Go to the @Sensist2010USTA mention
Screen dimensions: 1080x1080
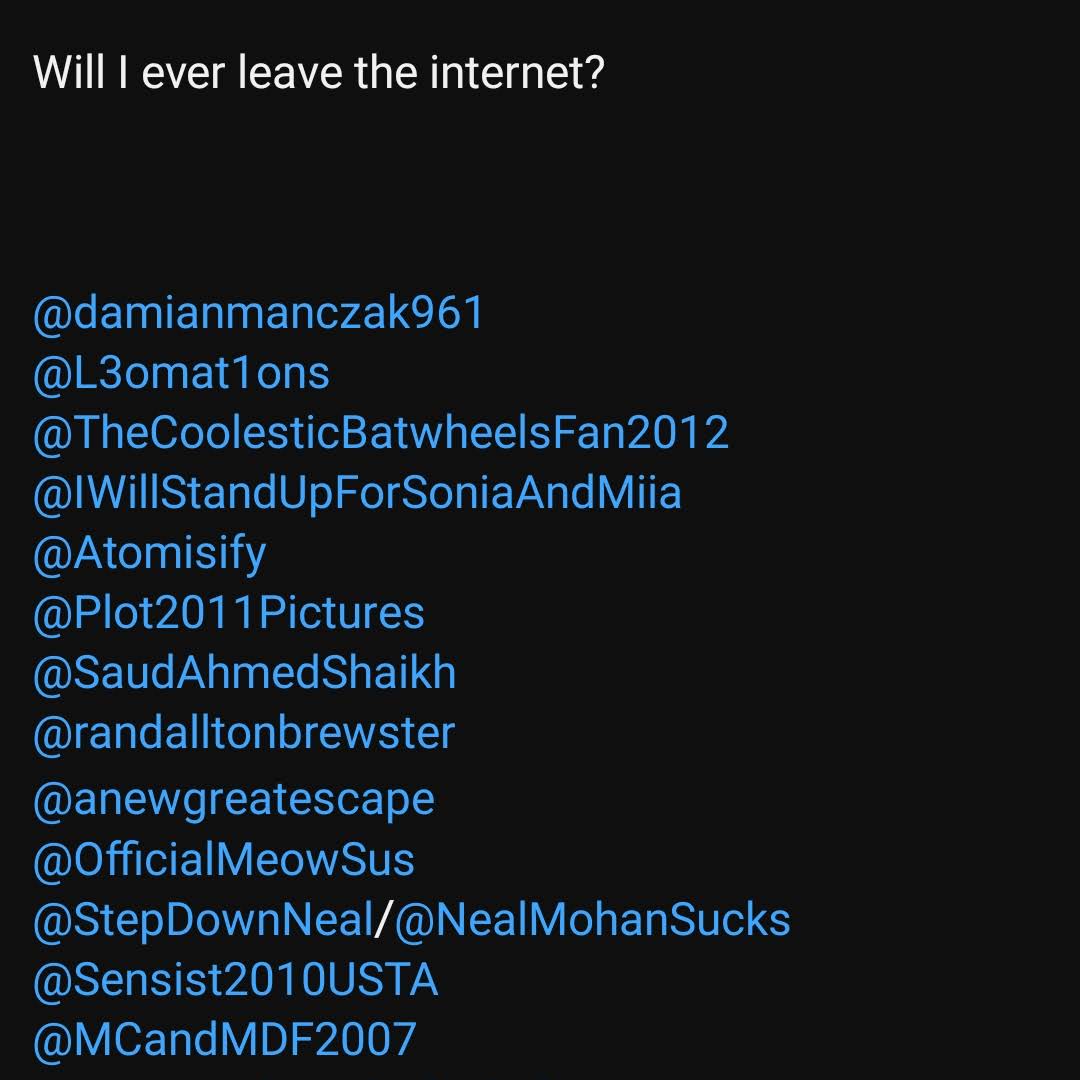(x=236, y=980)
